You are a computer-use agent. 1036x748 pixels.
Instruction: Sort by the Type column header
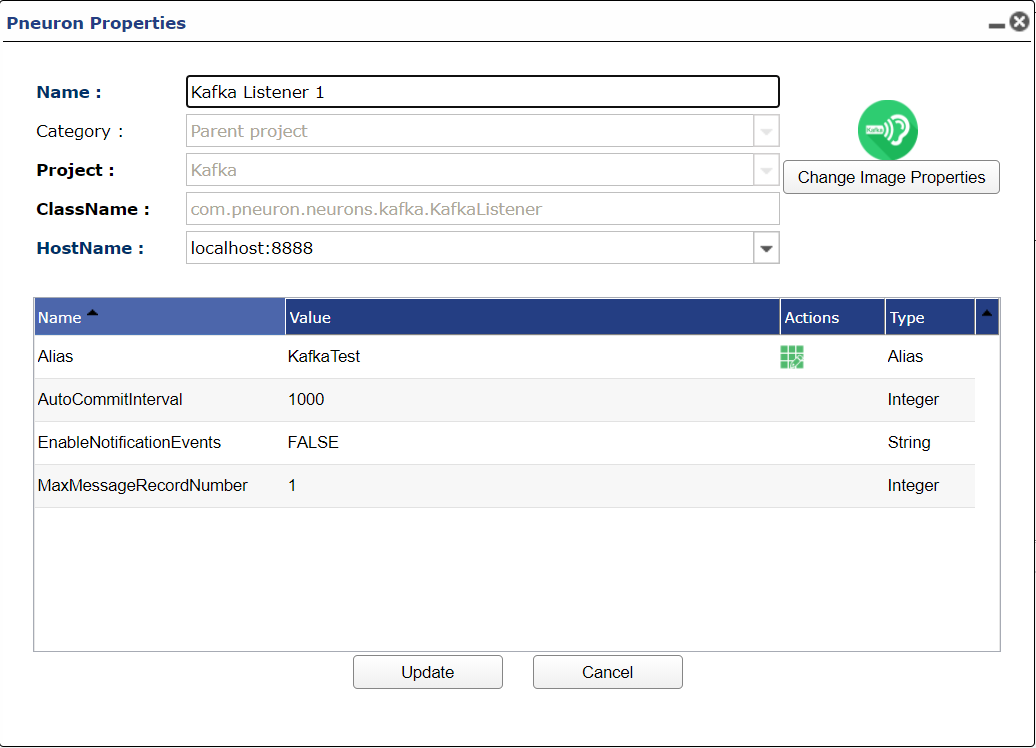click(x=930, y=317)
